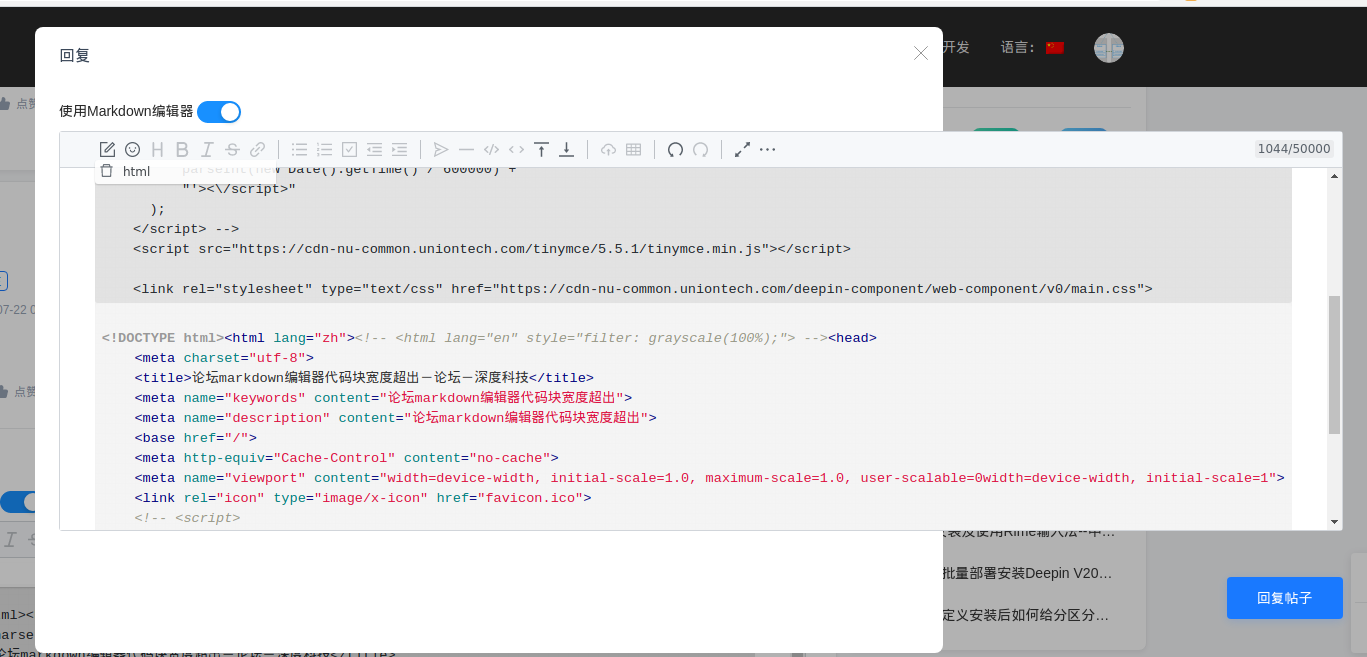Click the emoji smiley icon in toolbar

(132, 150)
